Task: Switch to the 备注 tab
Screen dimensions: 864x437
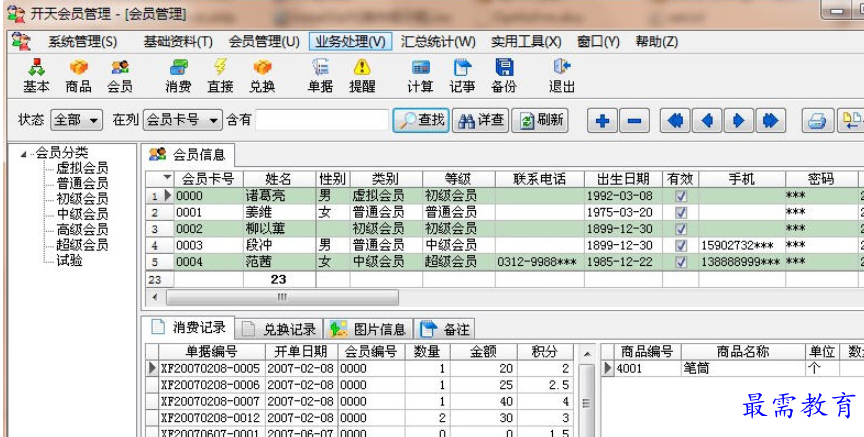Action: pos(445,329)
